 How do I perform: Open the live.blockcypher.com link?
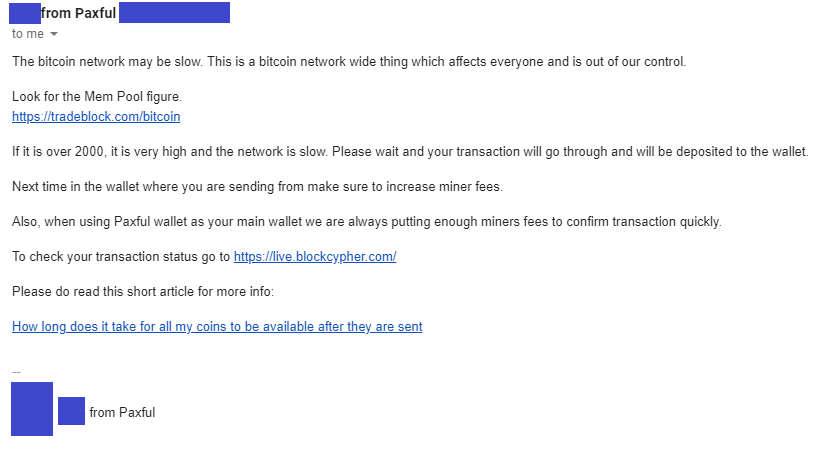pyautogui.click(x=315, y=257)
